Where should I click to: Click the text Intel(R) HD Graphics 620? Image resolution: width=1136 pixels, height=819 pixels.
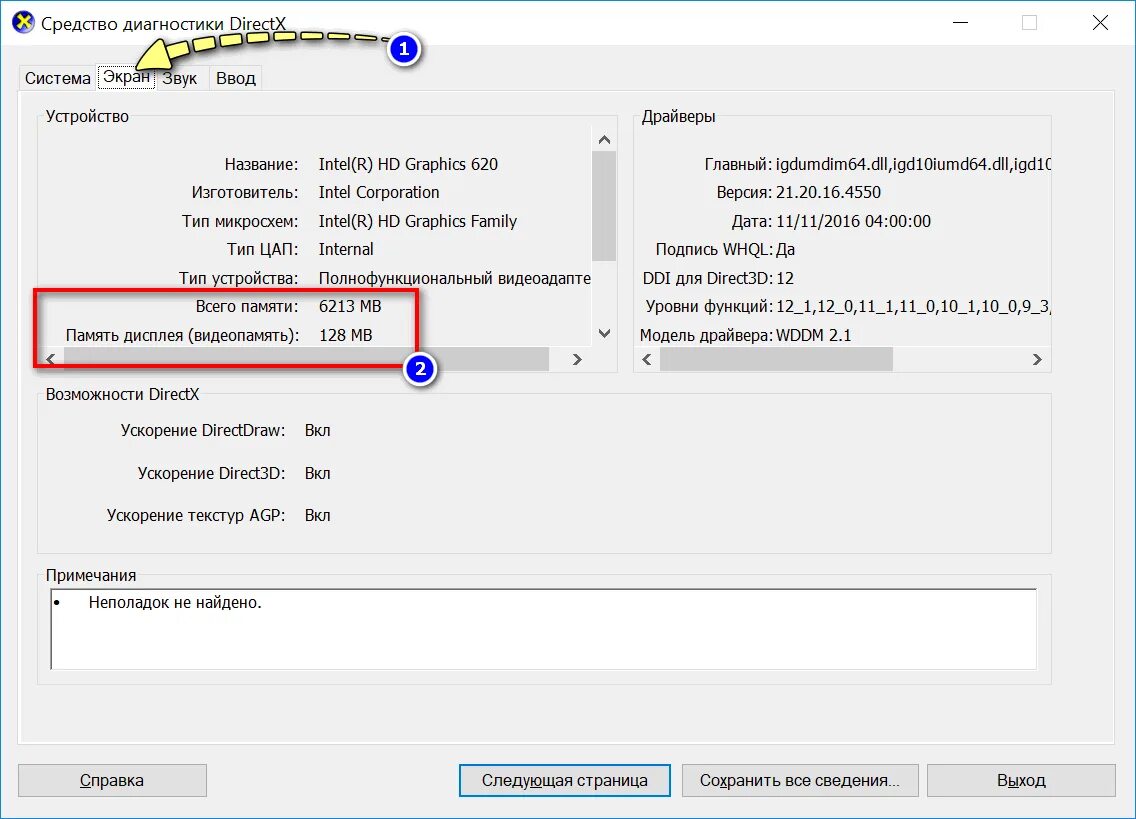(x=408, y=165)
